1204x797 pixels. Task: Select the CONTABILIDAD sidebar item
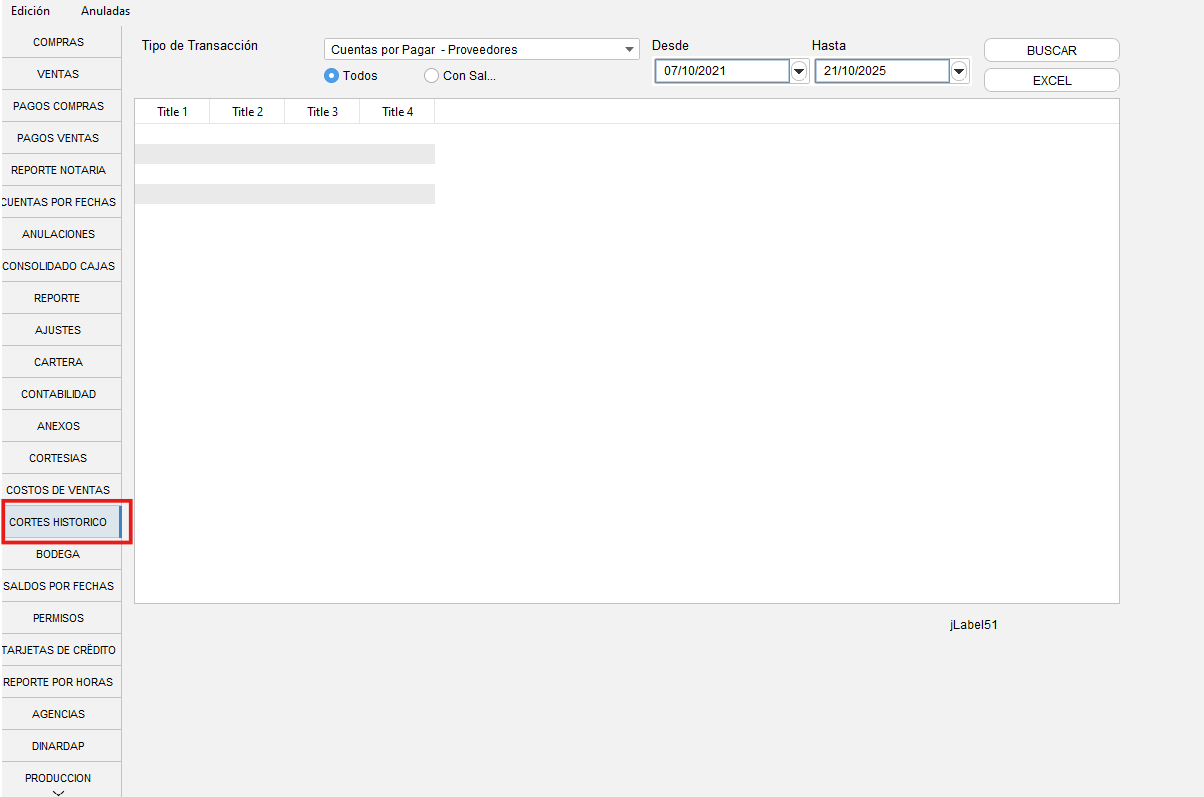[x=58, y=394]
